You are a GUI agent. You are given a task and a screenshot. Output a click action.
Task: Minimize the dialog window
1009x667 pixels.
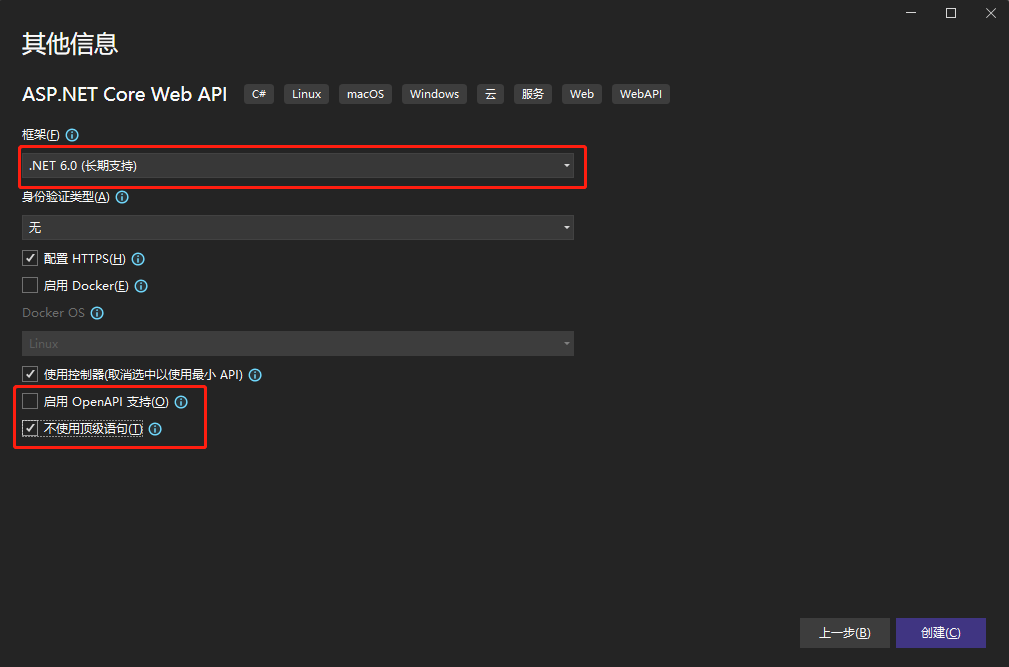[x=911, y=13]
